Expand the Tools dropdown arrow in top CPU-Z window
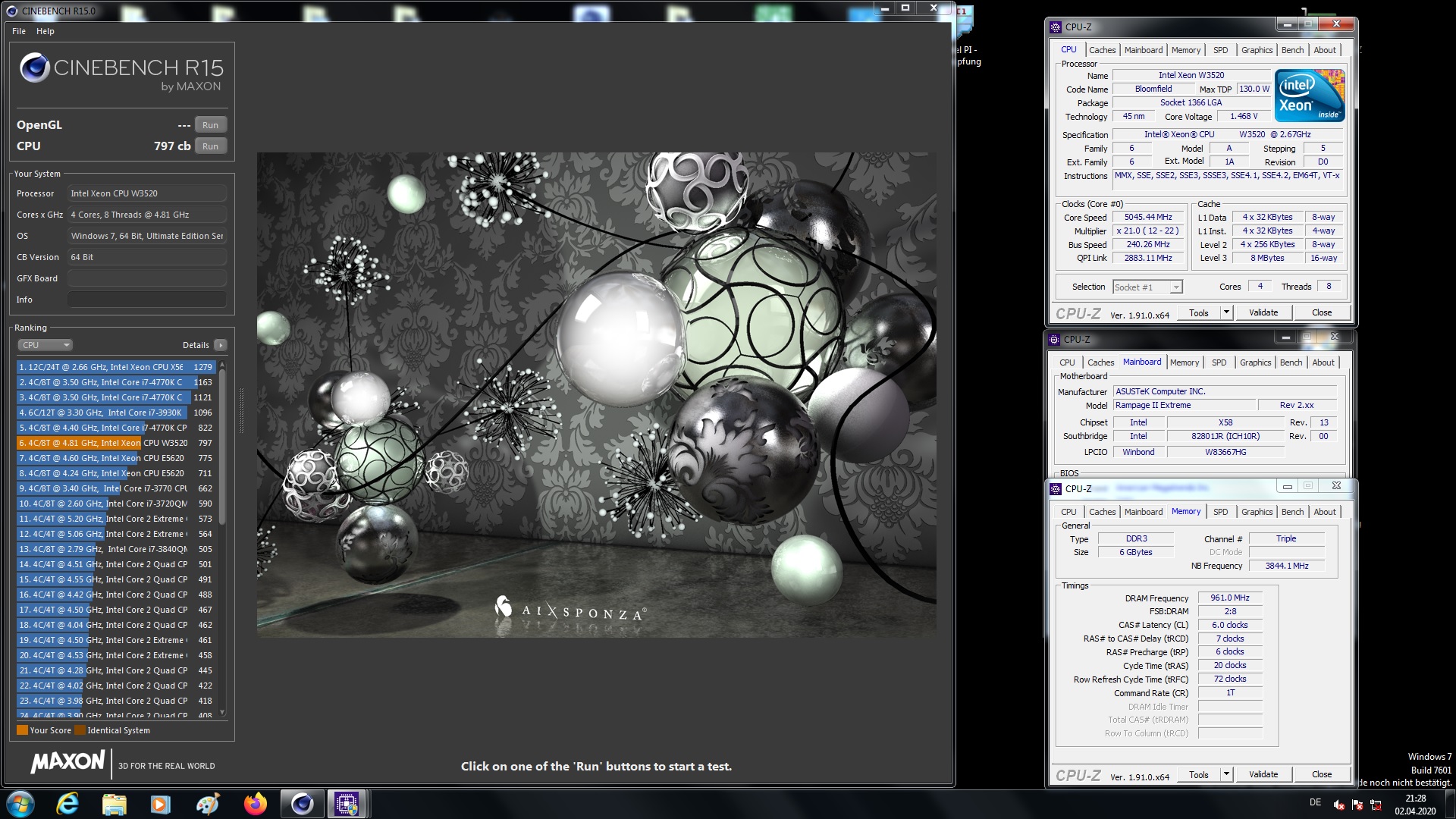The image size is (1456, 819). click(x=1226, y=312)
